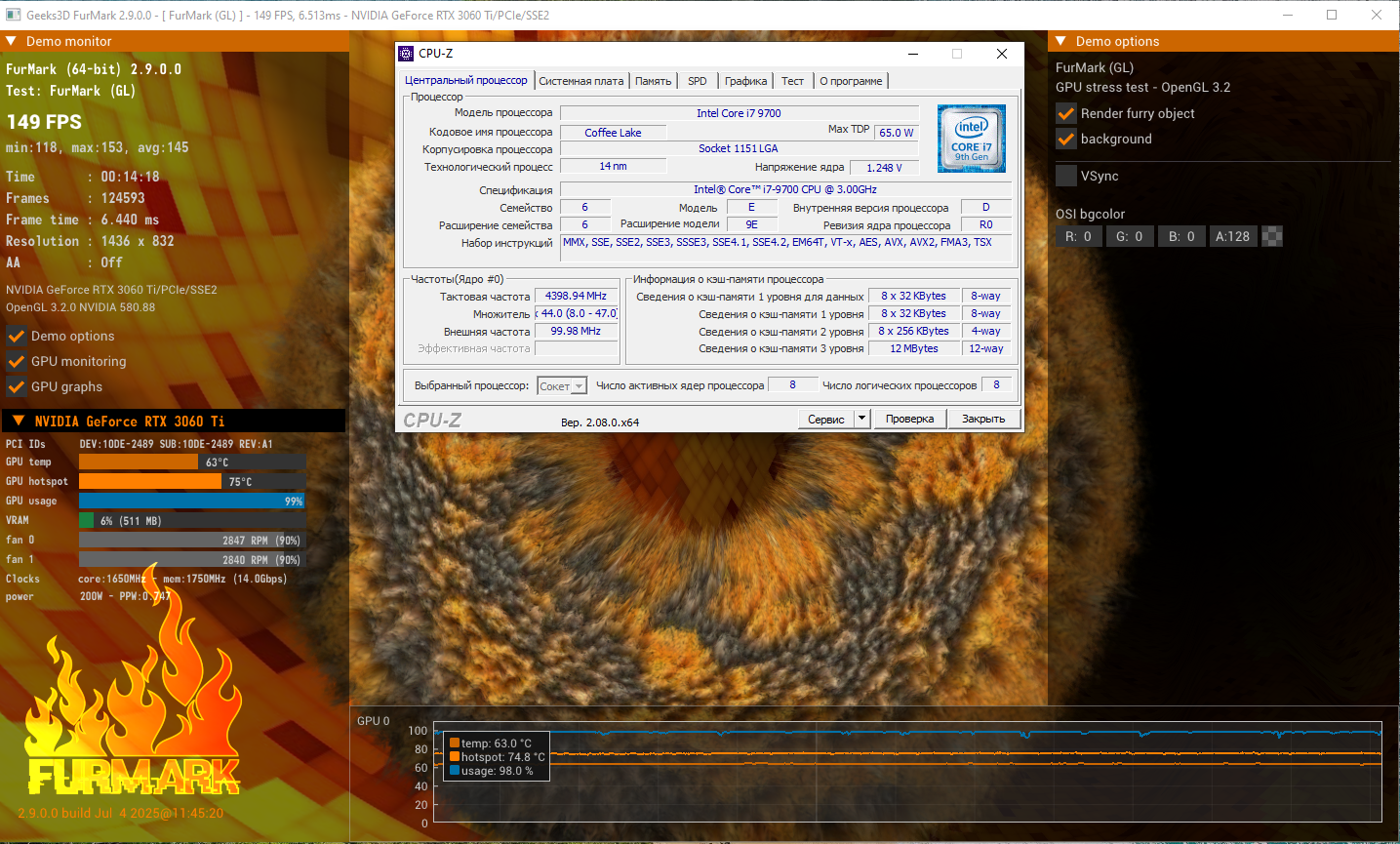The height and width of the screenshot is (844, 1400).
Task: Click the CPU-Z window icon
Action: [x=407, y=54]
